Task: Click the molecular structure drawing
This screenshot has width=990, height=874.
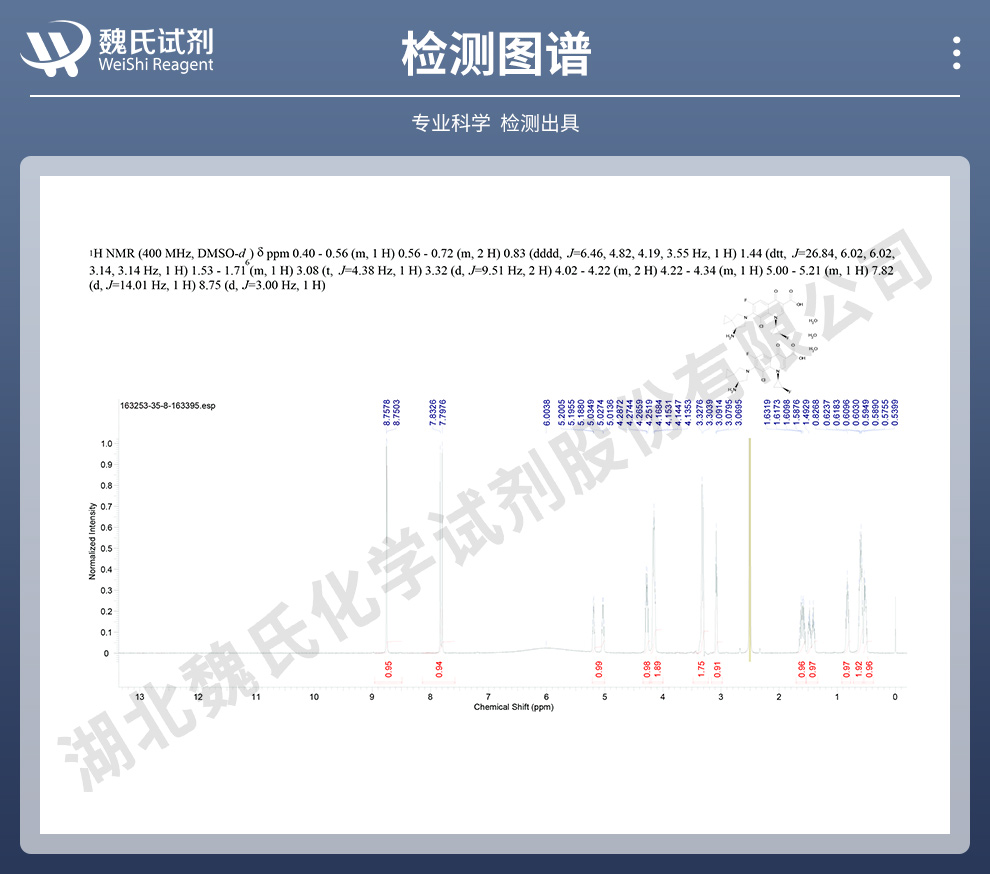Action: point(770,341)
